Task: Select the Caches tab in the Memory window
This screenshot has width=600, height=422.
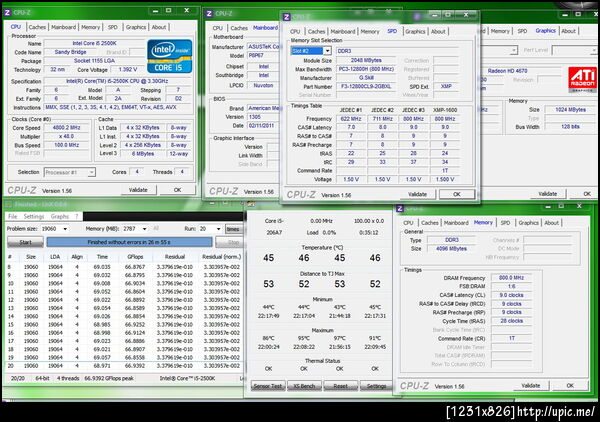Action: click(x=430, y=223)
